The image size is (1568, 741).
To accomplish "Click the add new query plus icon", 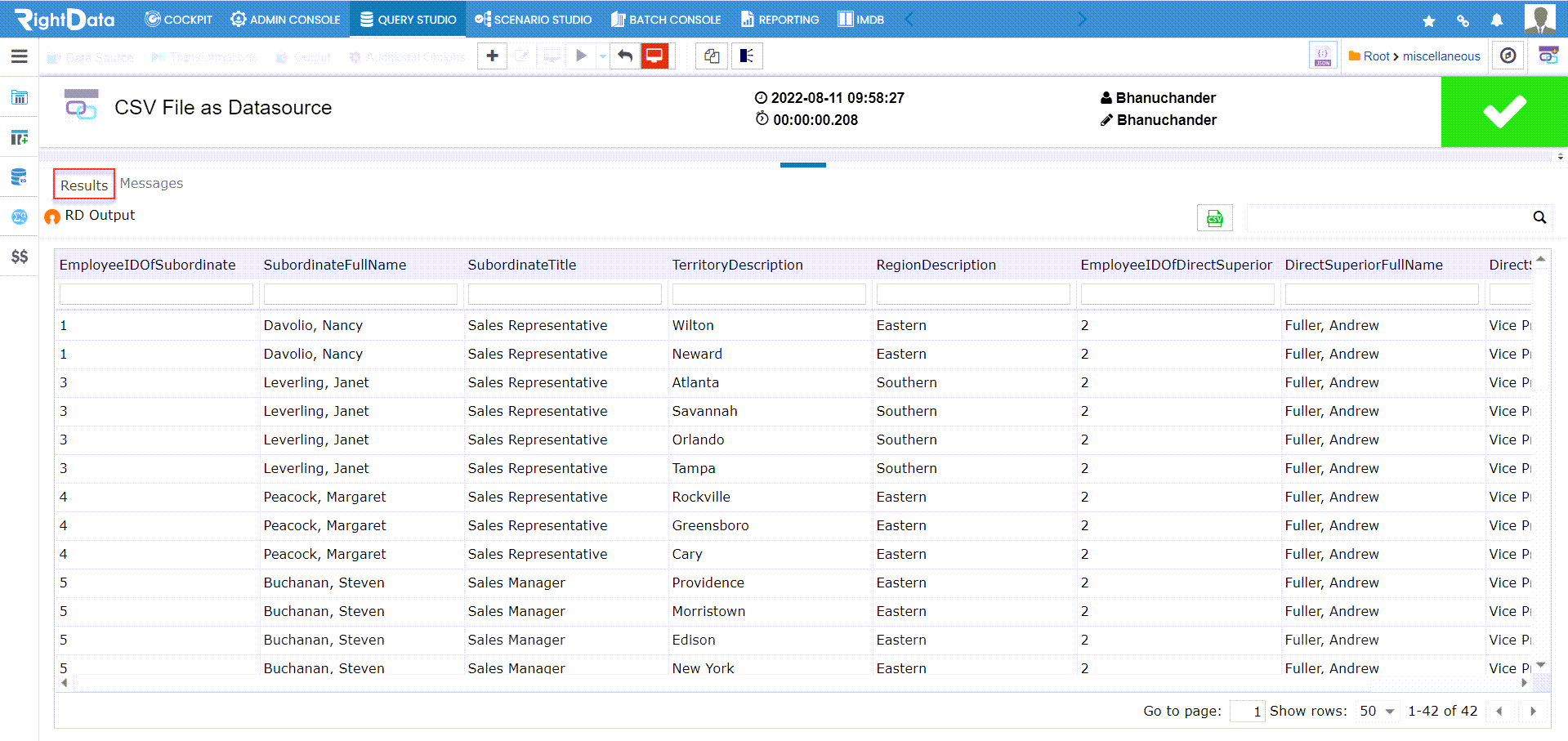I will coord(492,56).
